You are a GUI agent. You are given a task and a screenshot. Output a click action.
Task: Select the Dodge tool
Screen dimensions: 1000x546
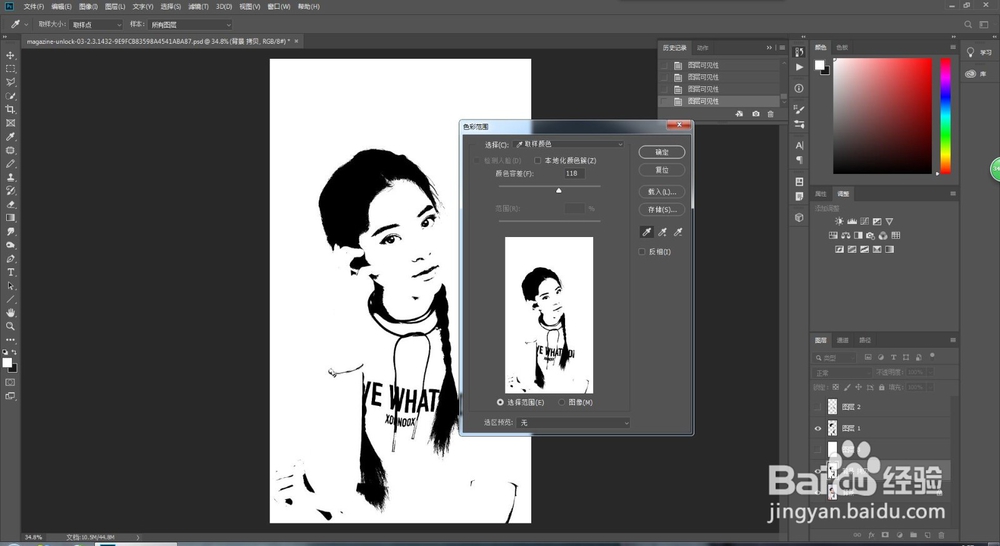(x=10, y=245)
